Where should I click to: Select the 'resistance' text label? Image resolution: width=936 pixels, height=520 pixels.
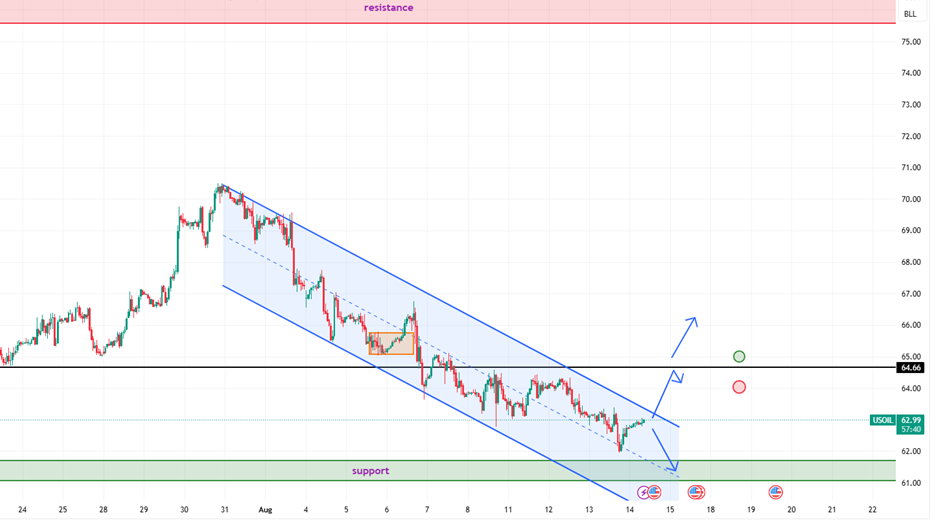pos(389,8)
